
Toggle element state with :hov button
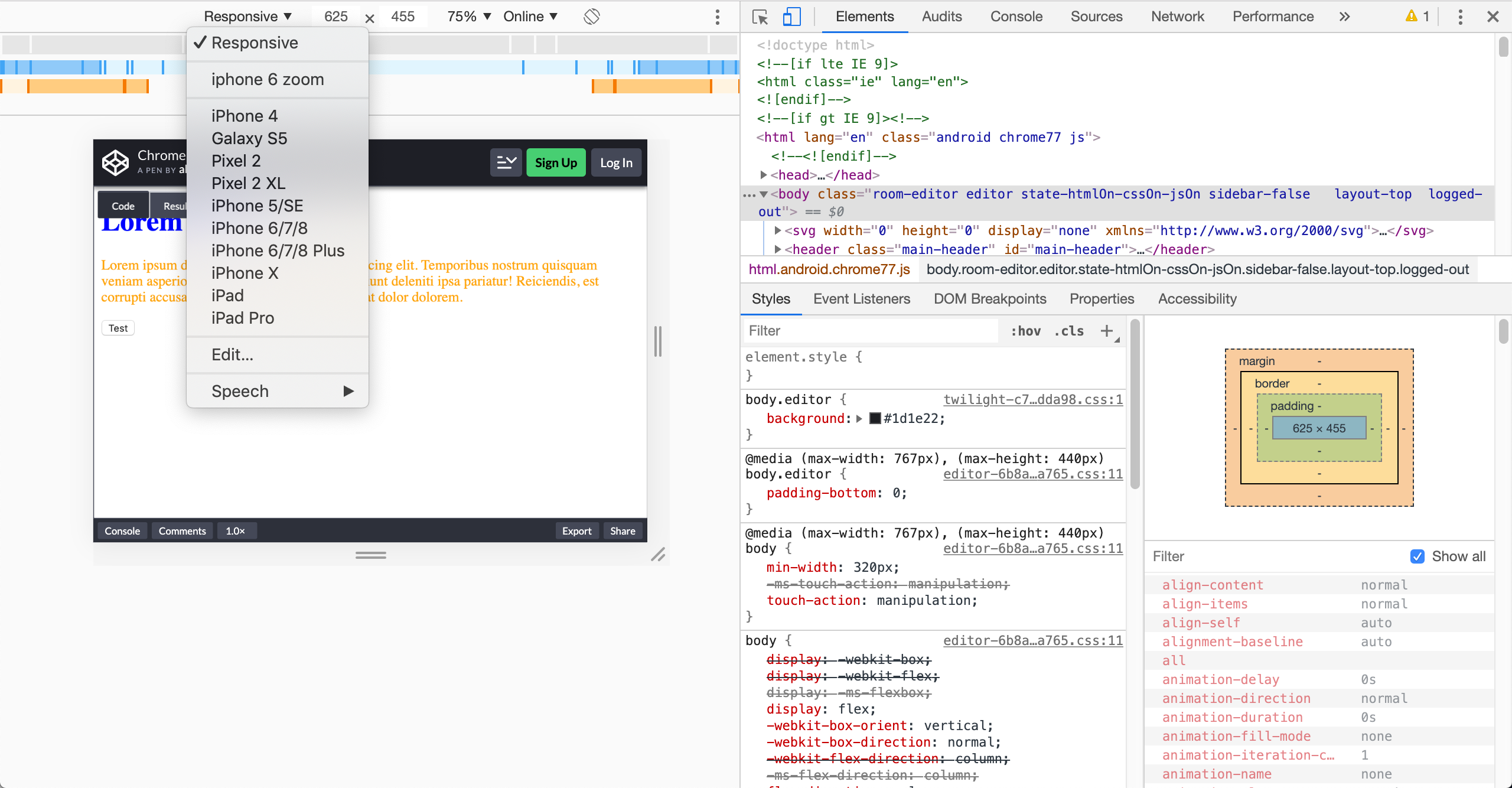[x=1026, y=331]
